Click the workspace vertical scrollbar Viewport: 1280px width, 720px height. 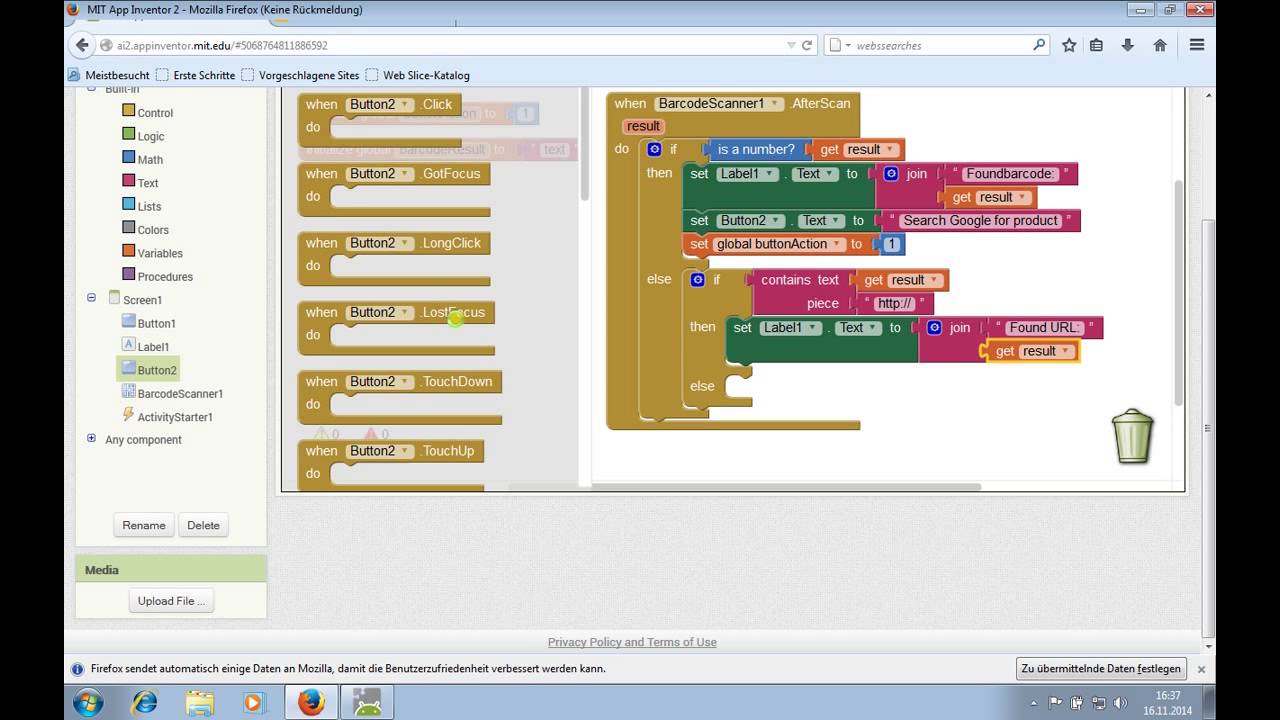pos(1177,292)
